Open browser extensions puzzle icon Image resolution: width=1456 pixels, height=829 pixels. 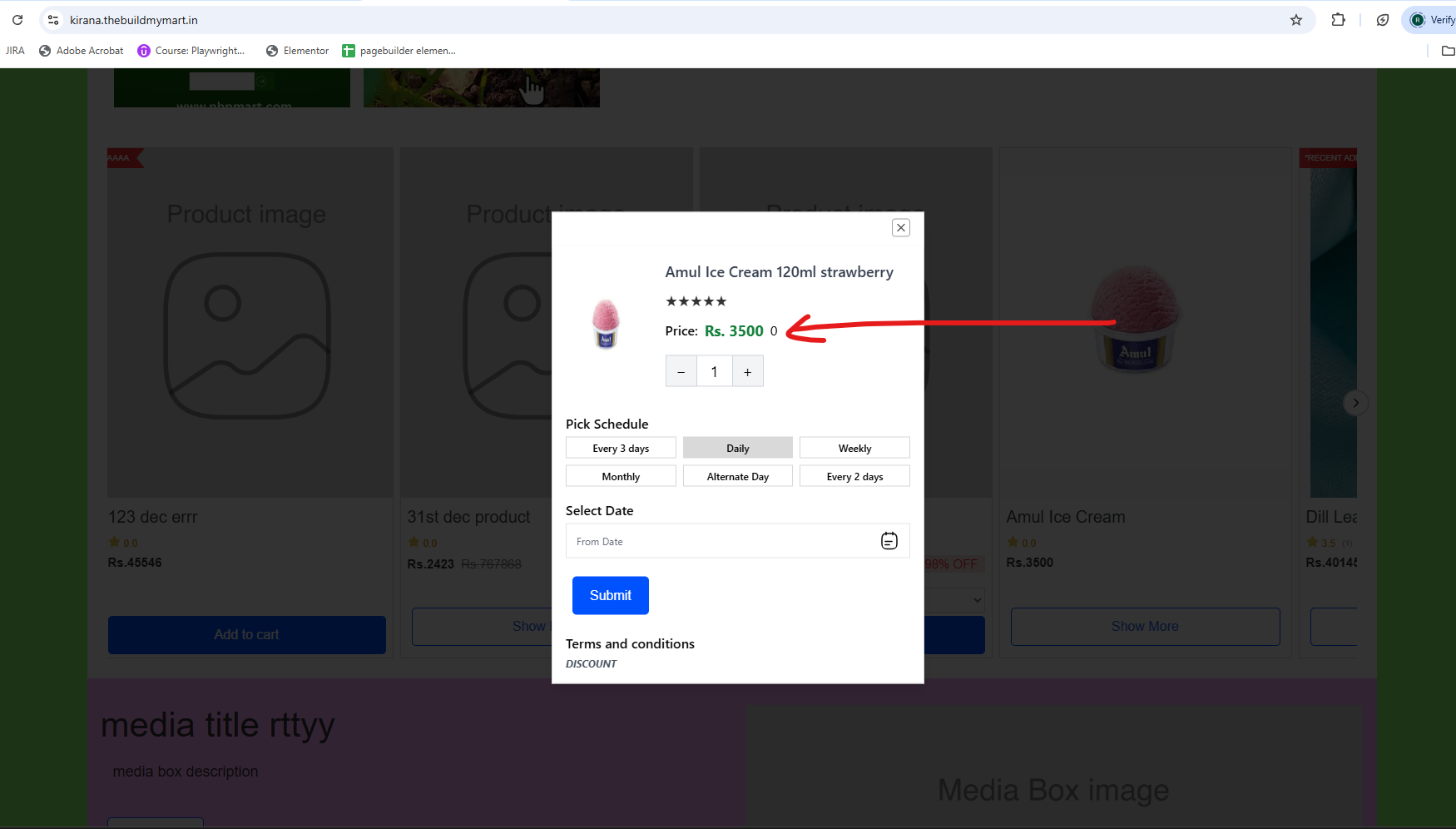1339,20
